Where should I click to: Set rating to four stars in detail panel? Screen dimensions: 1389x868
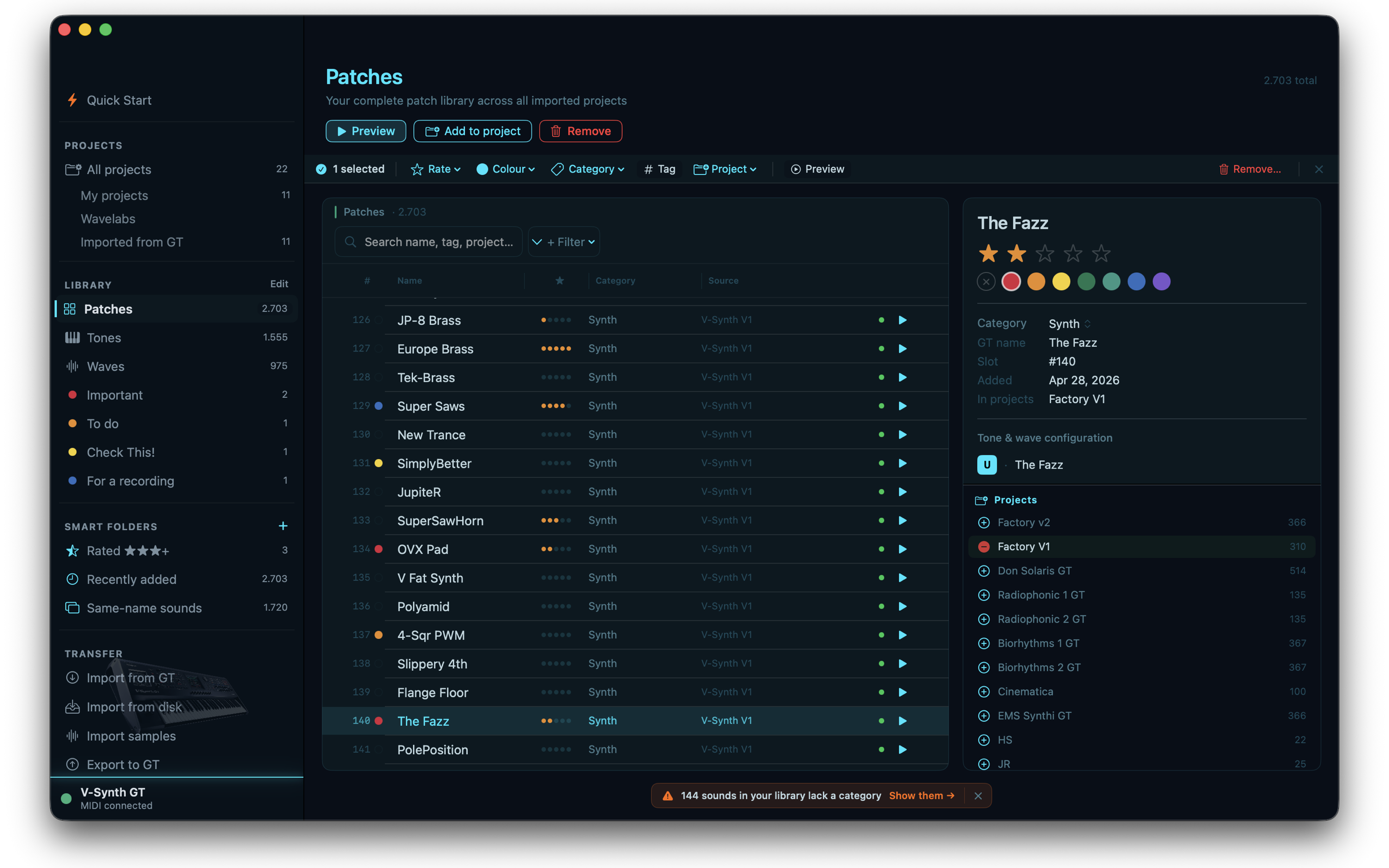[1073, 253]
